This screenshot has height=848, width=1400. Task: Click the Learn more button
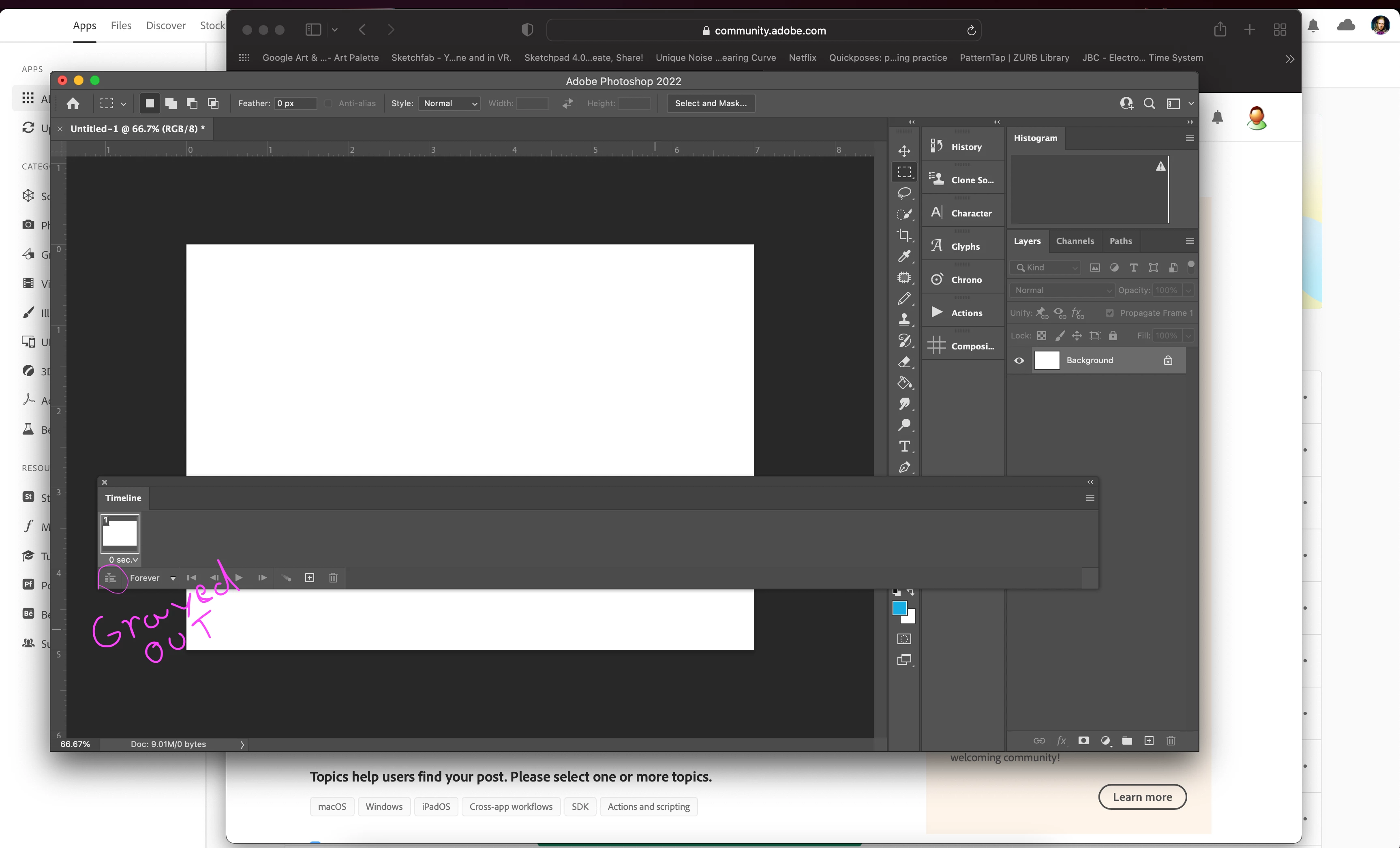pos(1142,797)
